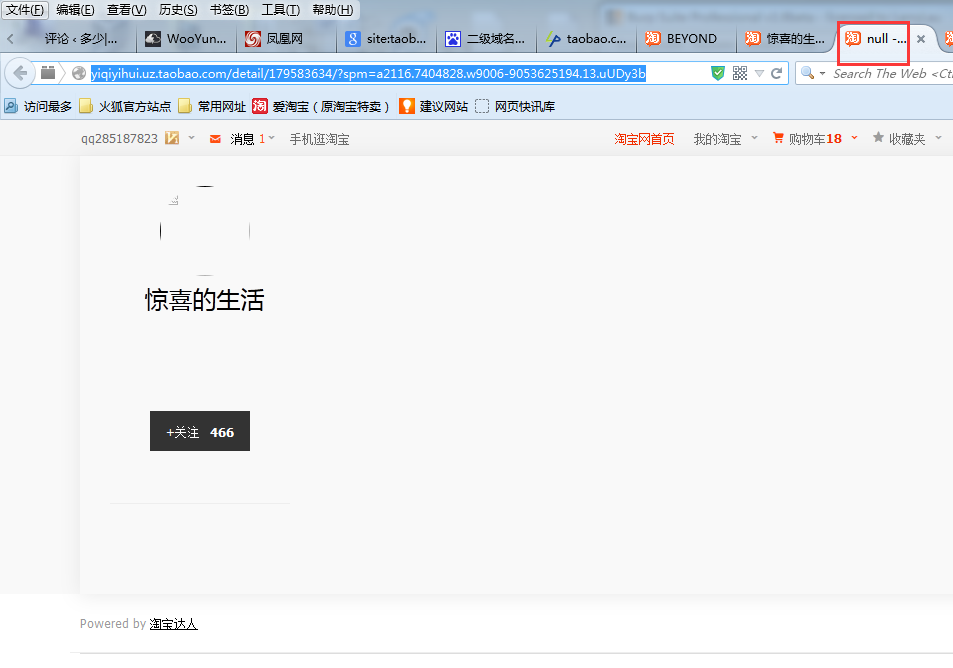Click the 惊喜的生活 profile name
The image size is (953, 668).
(204, 300)
